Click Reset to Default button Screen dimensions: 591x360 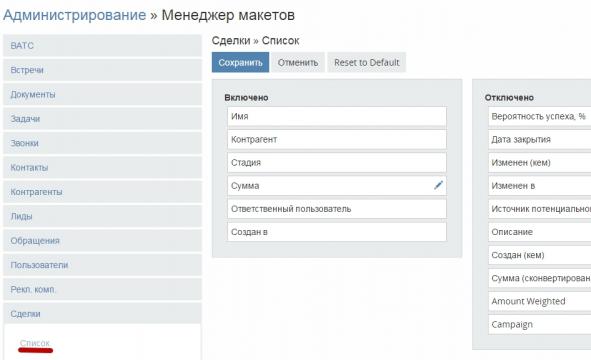tap(366, 62)
